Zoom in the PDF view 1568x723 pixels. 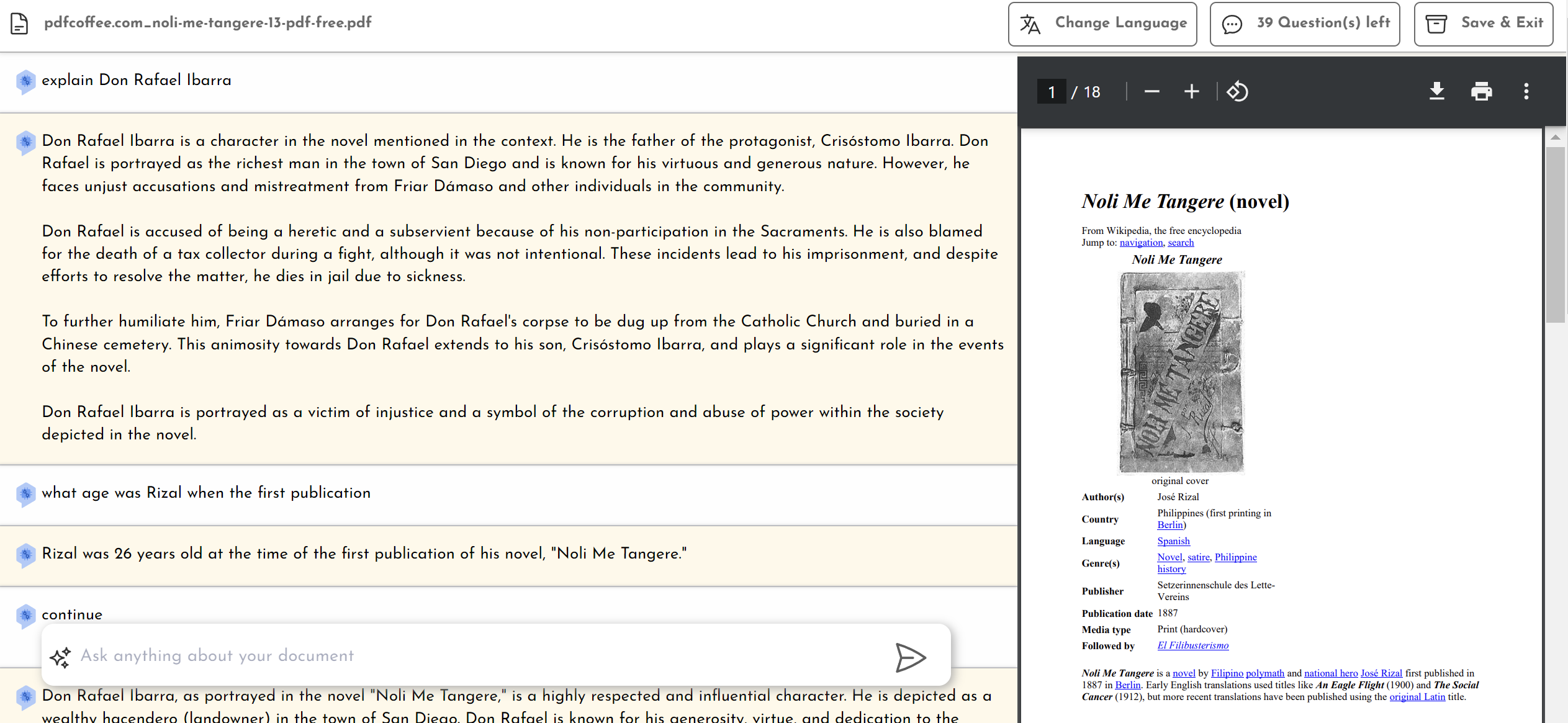click(x=1191, y=92)
